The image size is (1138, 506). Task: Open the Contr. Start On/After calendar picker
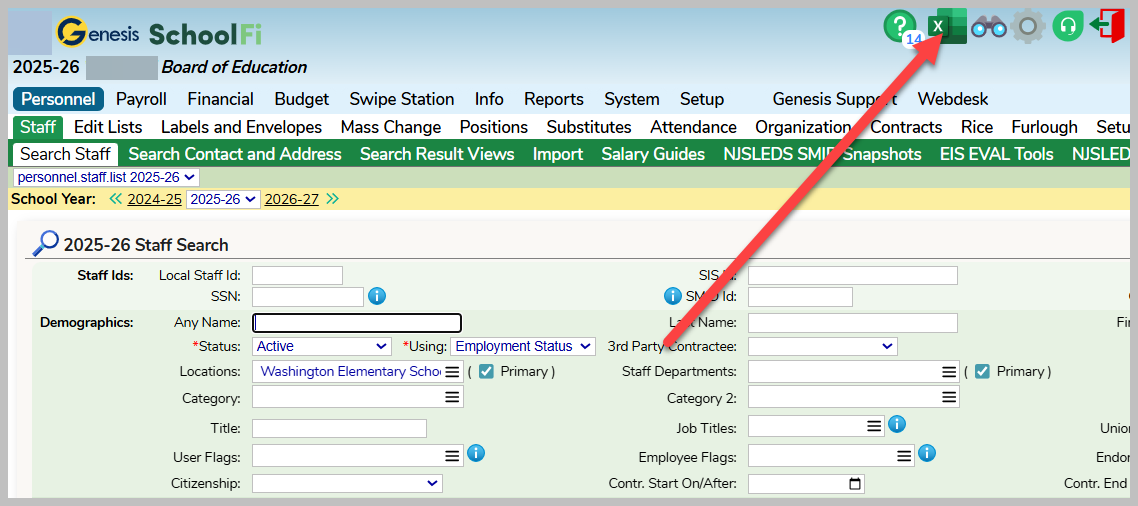coord(855,483)
